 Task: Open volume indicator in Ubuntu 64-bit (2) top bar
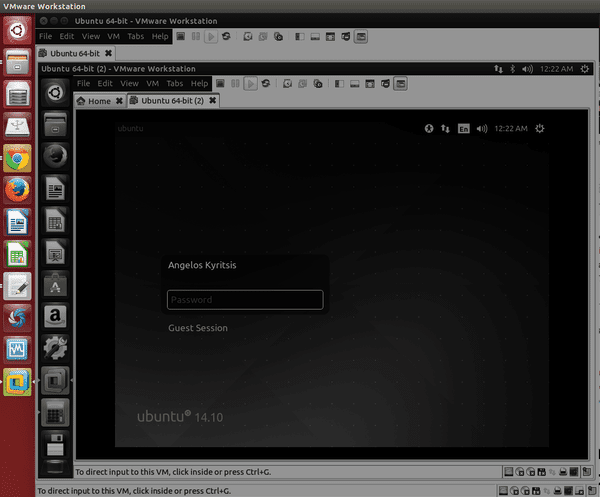527,69
